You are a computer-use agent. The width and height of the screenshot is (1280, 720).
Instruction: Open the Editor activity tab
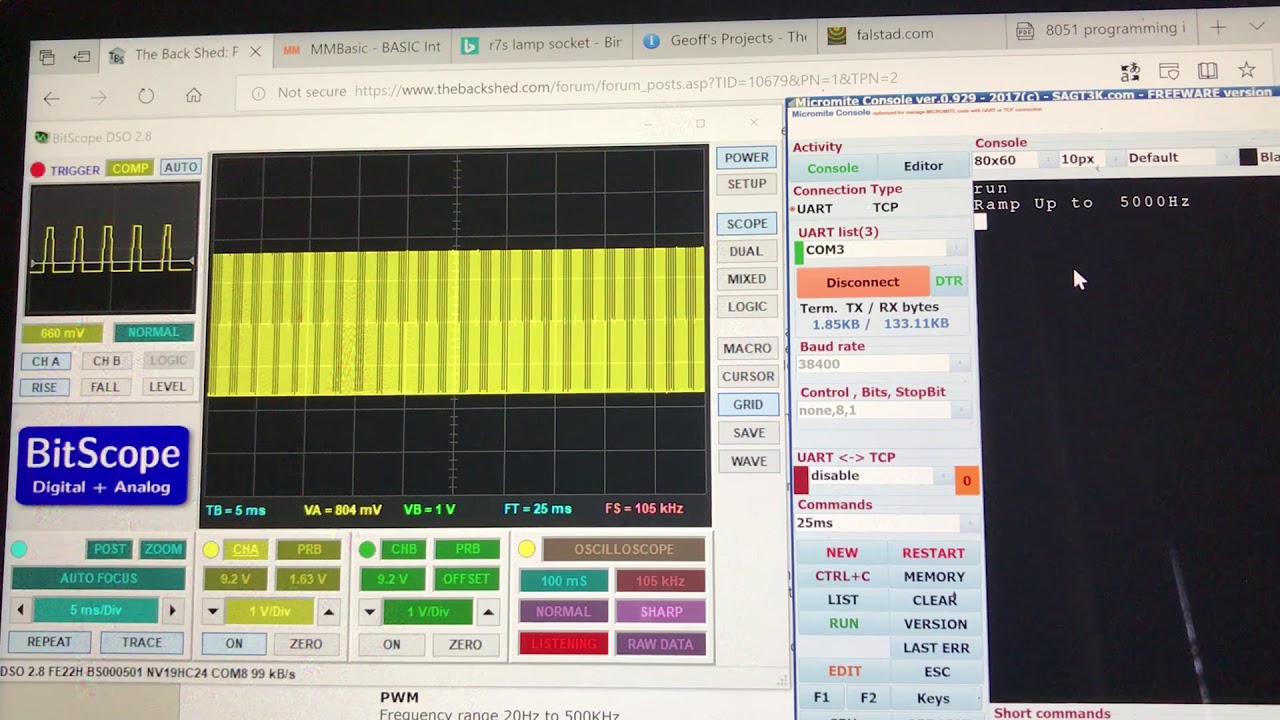click(923, 166)
